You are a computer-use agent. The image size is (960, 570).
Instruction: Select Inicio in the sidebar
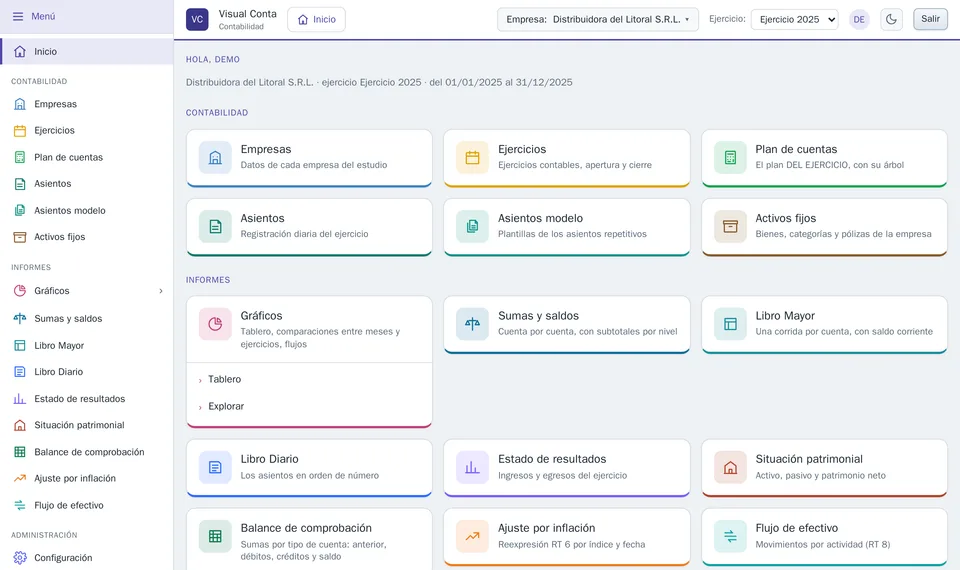click(x=87, y=51)
